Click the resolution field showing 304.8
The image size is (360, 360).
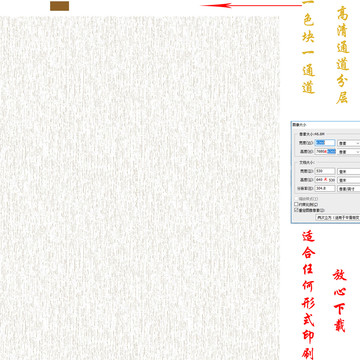pos(325,189)
